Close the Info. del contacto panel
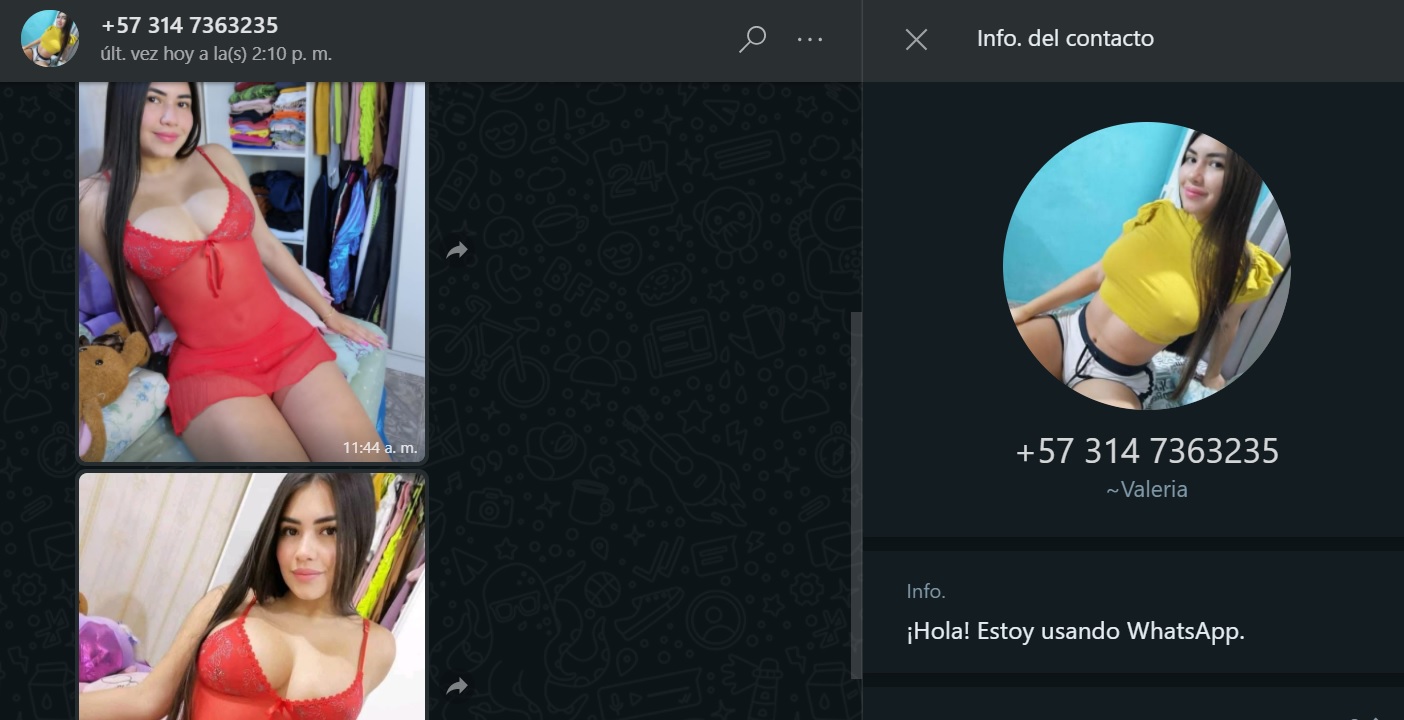This screenshot has height=720, width=1404. (x=916, y=39)
